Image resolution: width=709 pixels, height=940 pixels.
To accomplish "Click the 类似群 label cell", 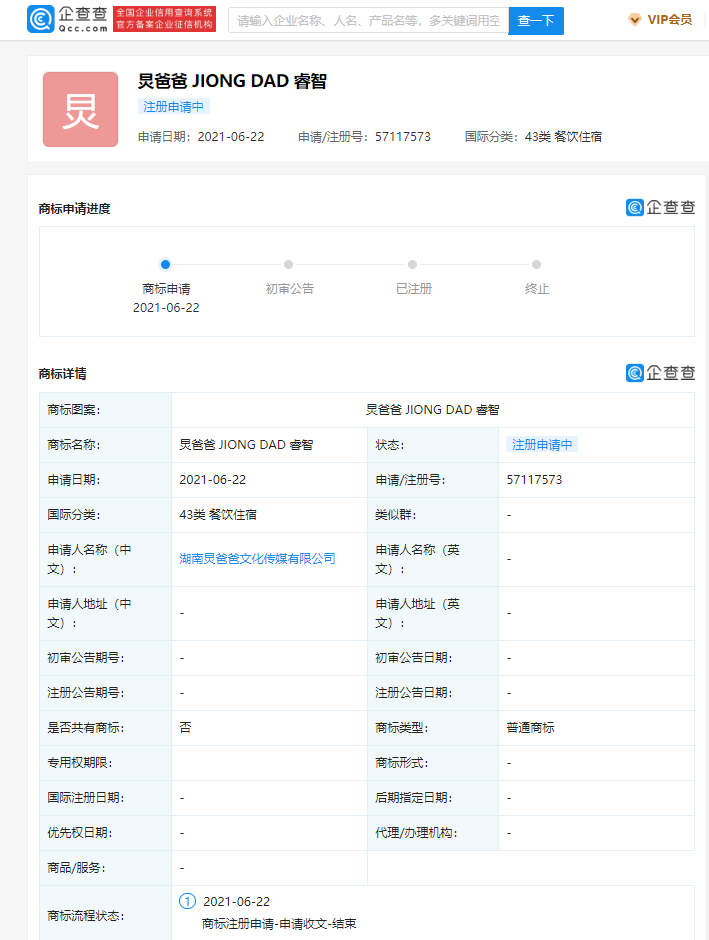I will coord(433,514).
